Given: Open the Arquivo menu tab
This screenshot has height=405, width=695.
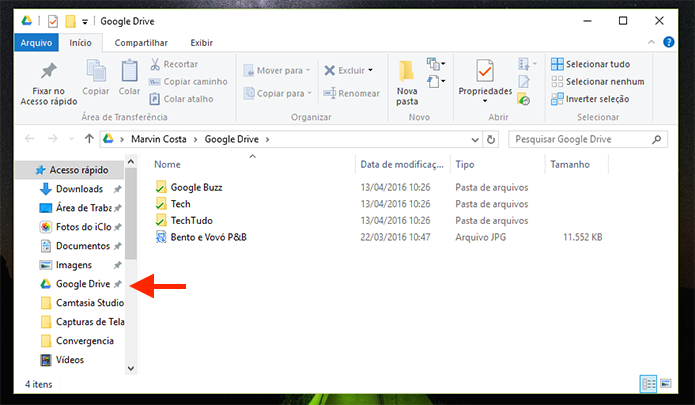Looking at the screenshot, I should point(36,43).
